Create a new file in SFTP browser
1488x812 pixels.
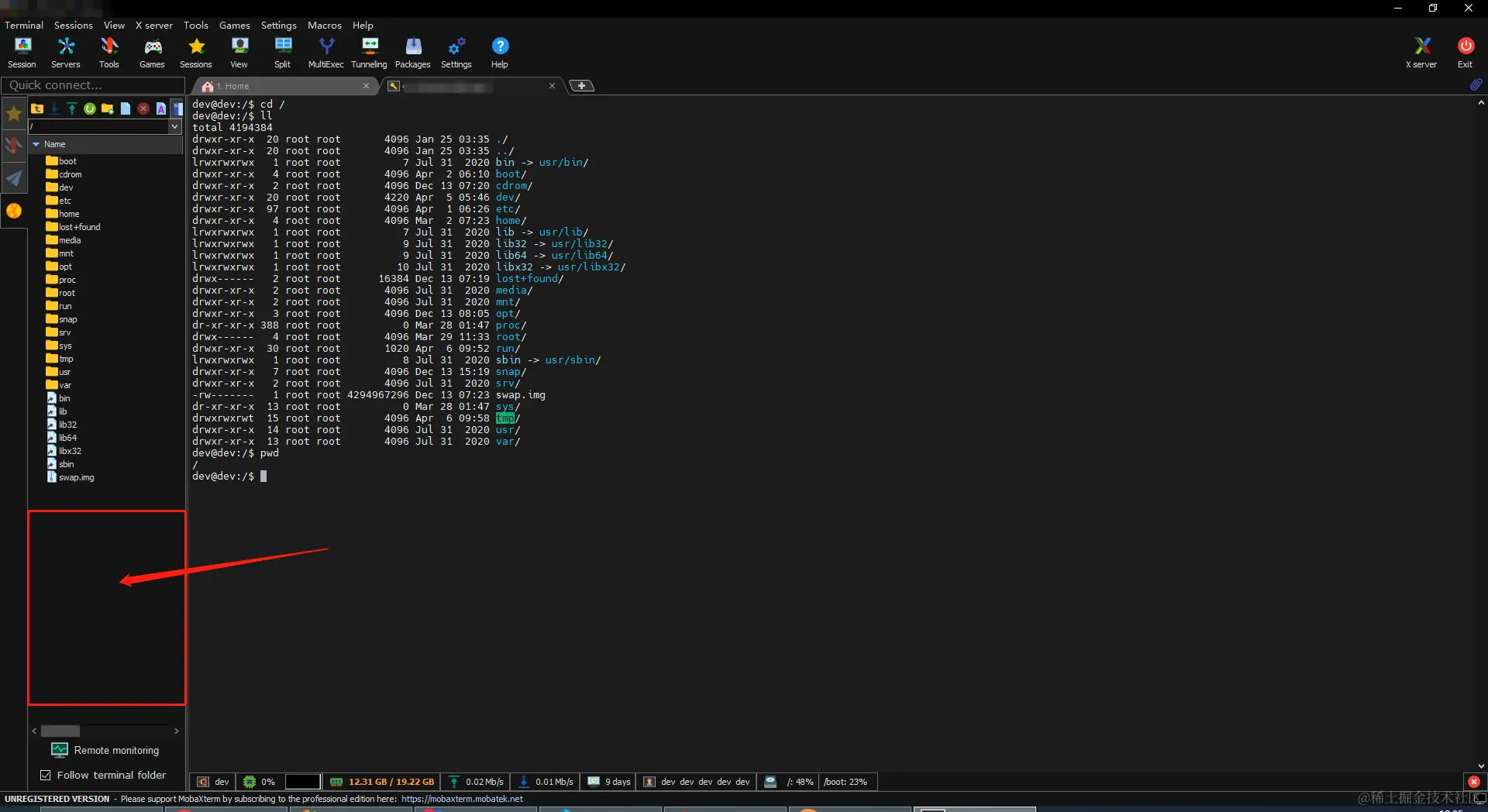click(x=126, y=108)
